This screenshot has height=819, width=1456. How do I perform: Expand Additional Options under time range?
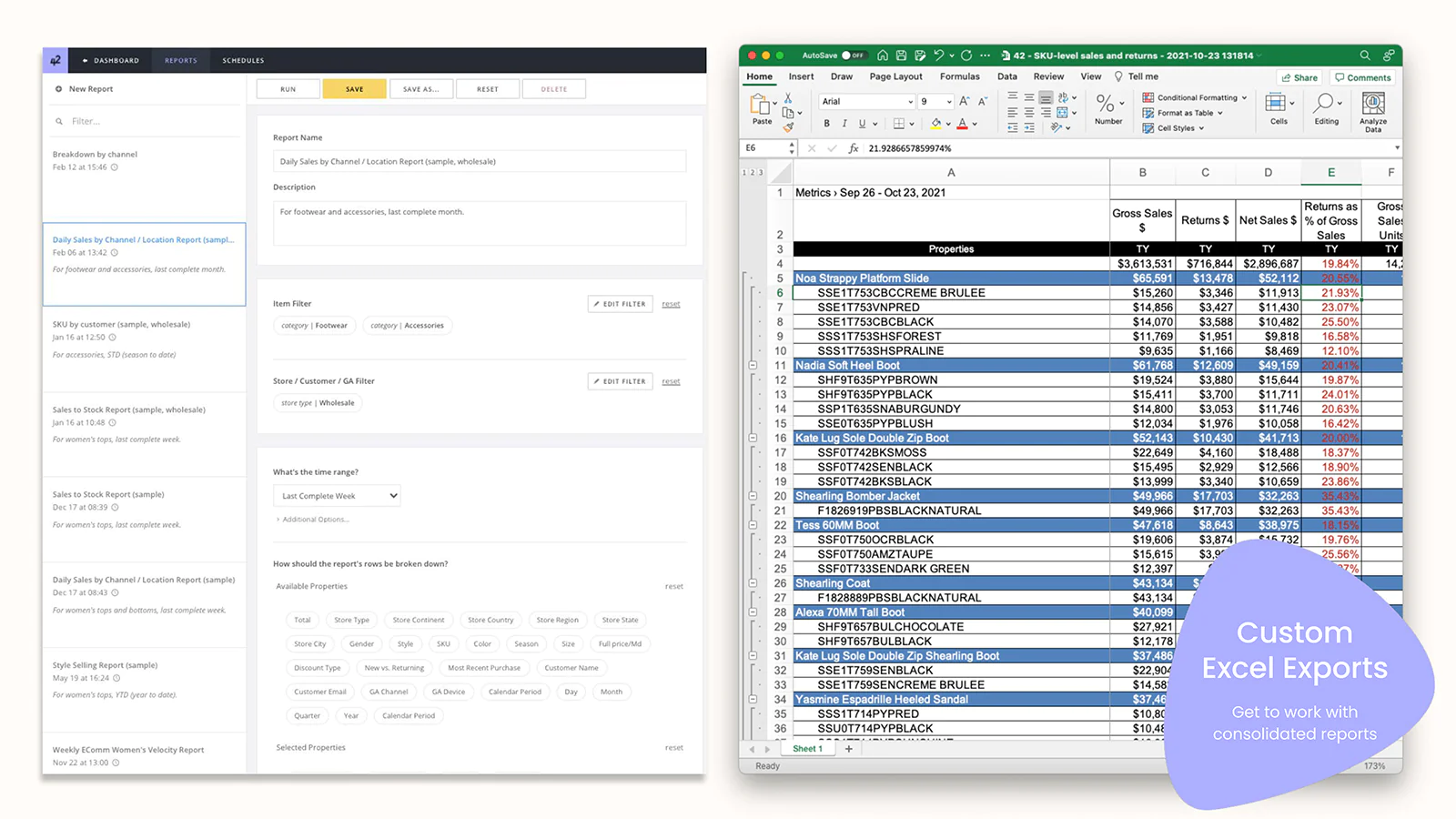312,520
